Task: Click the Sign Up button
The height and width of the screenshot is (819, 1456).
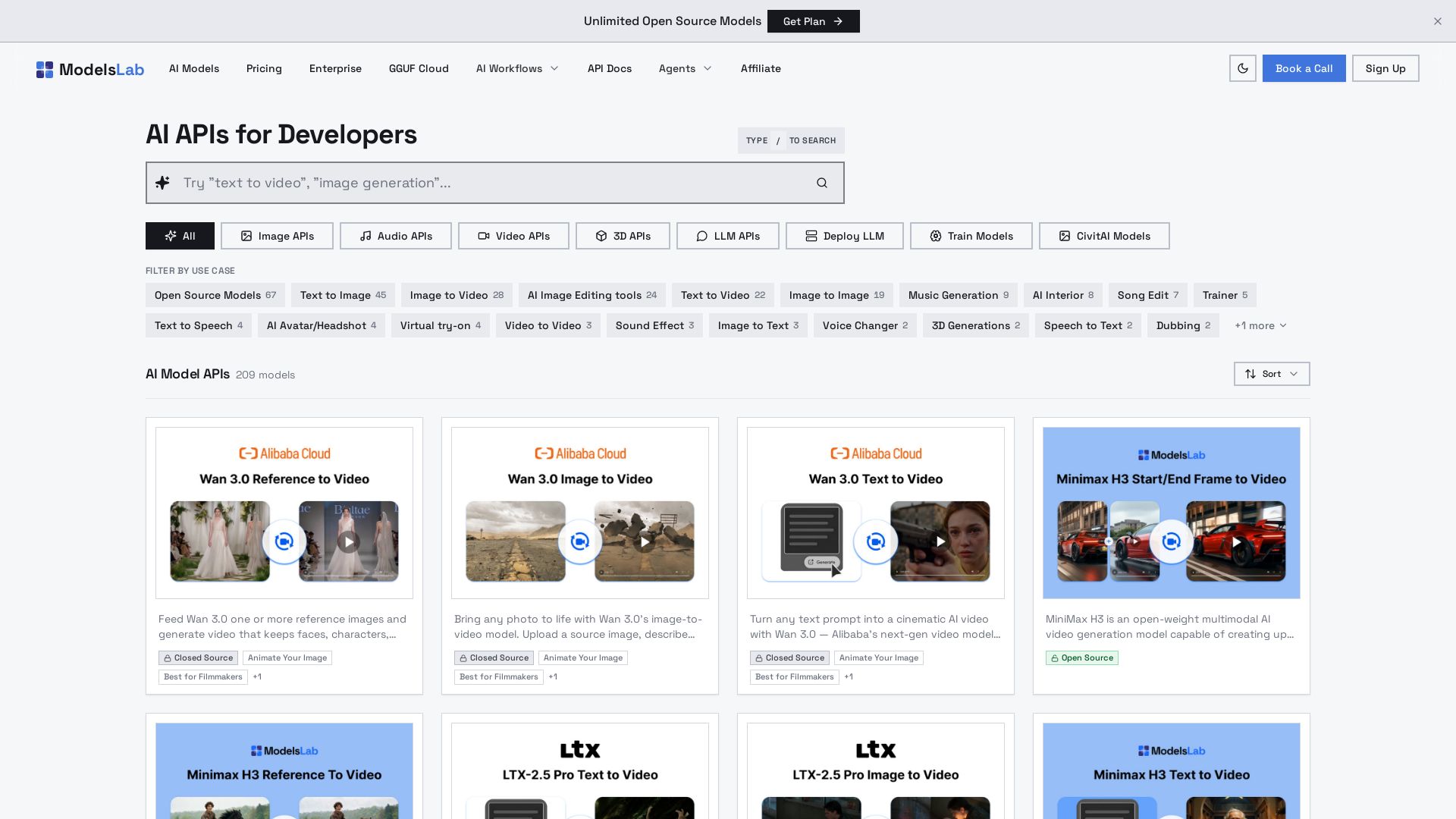Action: click(1385, 68)
